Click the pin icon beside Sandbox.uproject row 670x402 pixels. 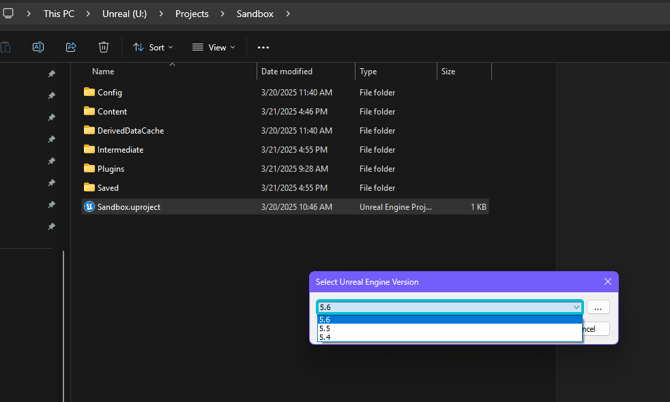click(x=51, y=205)
